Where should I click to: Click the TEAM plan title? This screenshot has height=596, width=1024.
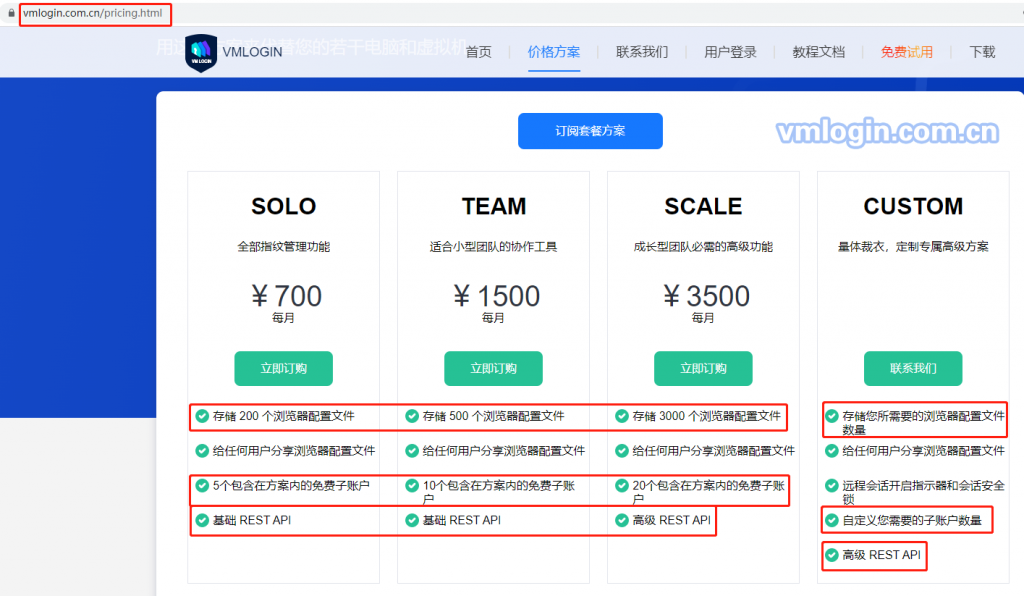click(x=494, y=206)
